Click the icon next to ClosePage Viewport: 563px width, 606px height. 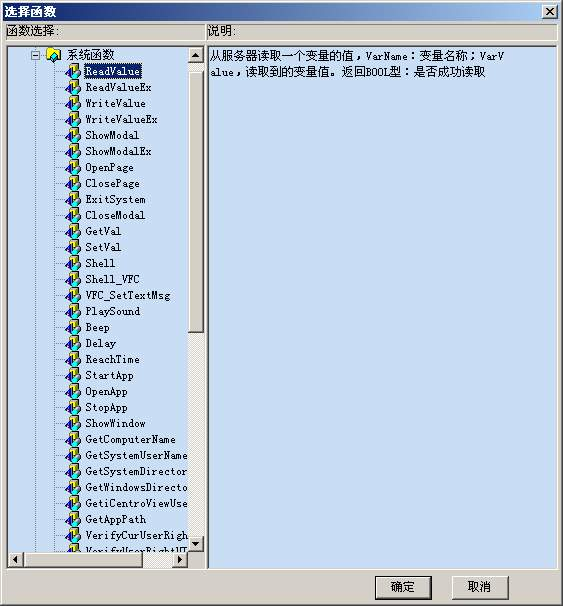(73, 184)
